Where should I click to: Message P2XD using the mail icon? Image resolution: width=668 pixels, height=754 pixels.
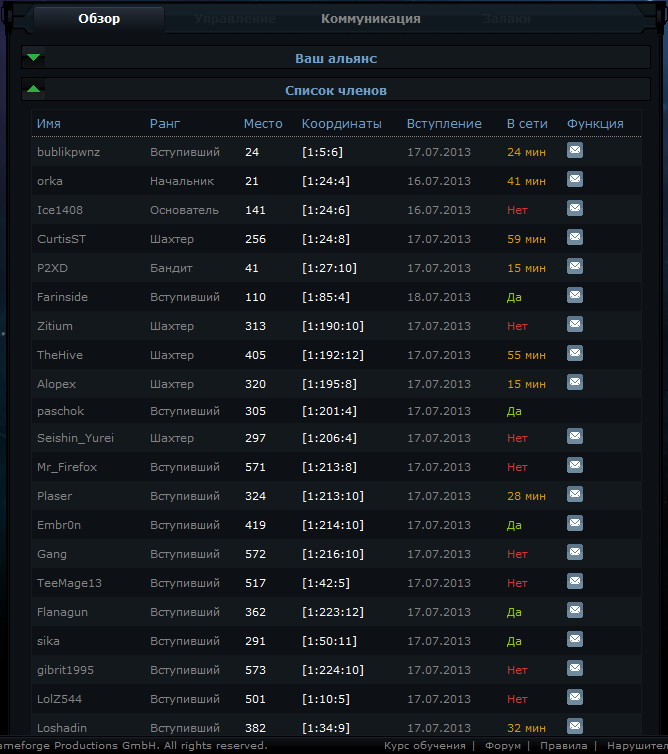pos(575,267)
